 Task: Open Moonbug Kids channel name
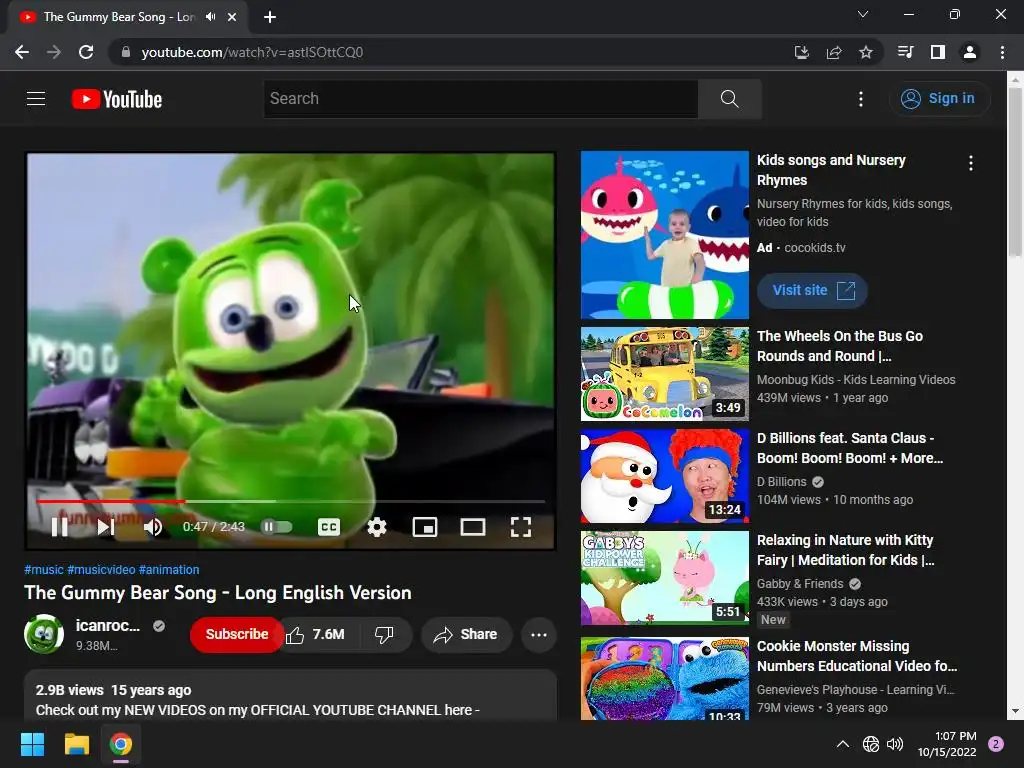coord(856,379)
